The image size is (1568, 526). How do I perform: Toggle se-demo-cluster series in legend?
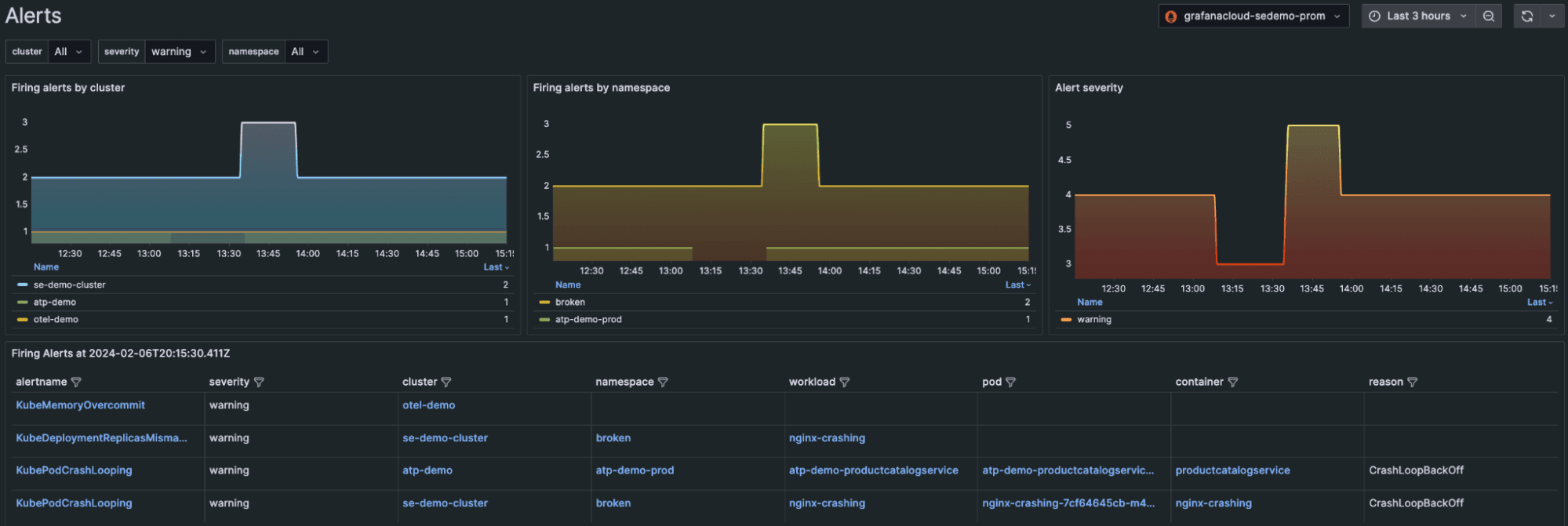pos(69,285)
